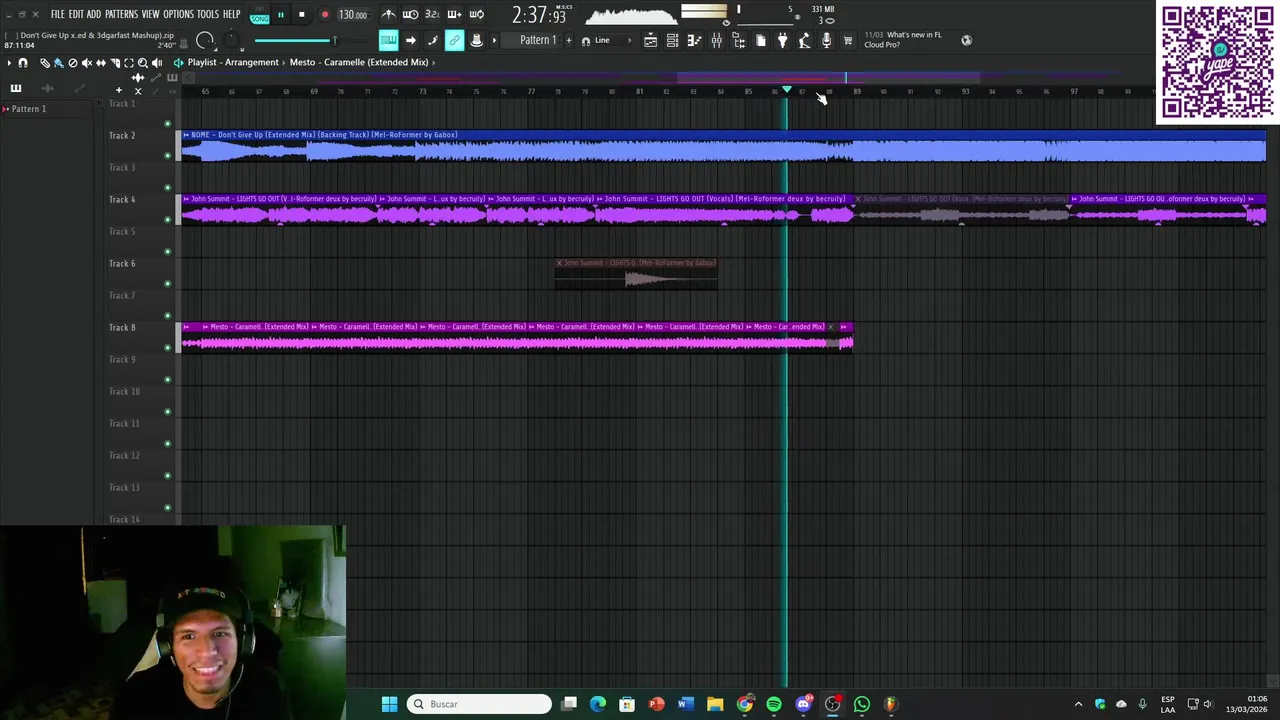Toggle the 3.2.1 countdown before recording

(432, 15)
